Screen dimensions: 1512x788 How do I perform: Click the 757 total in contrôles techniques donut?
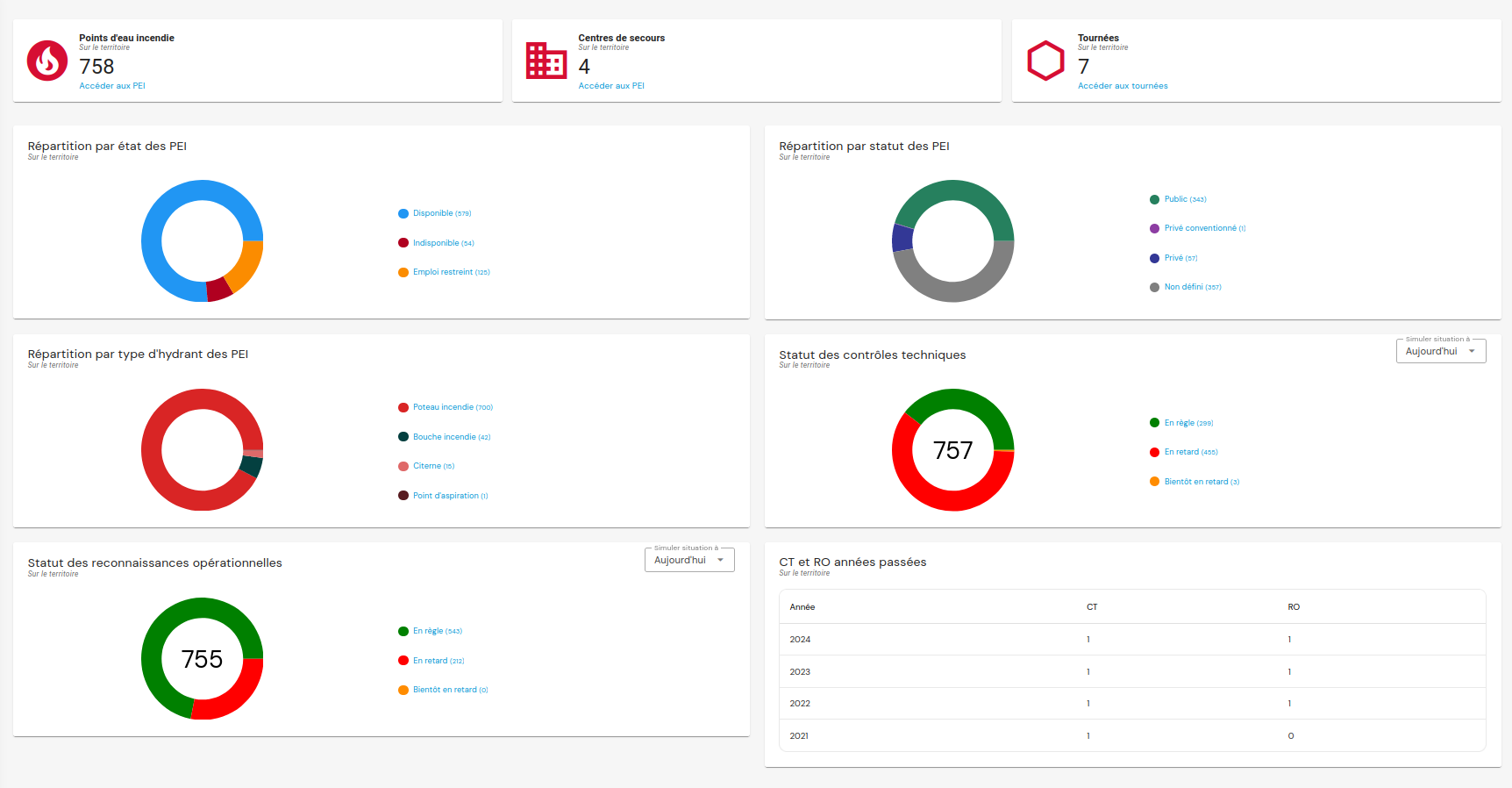(953, 450)
